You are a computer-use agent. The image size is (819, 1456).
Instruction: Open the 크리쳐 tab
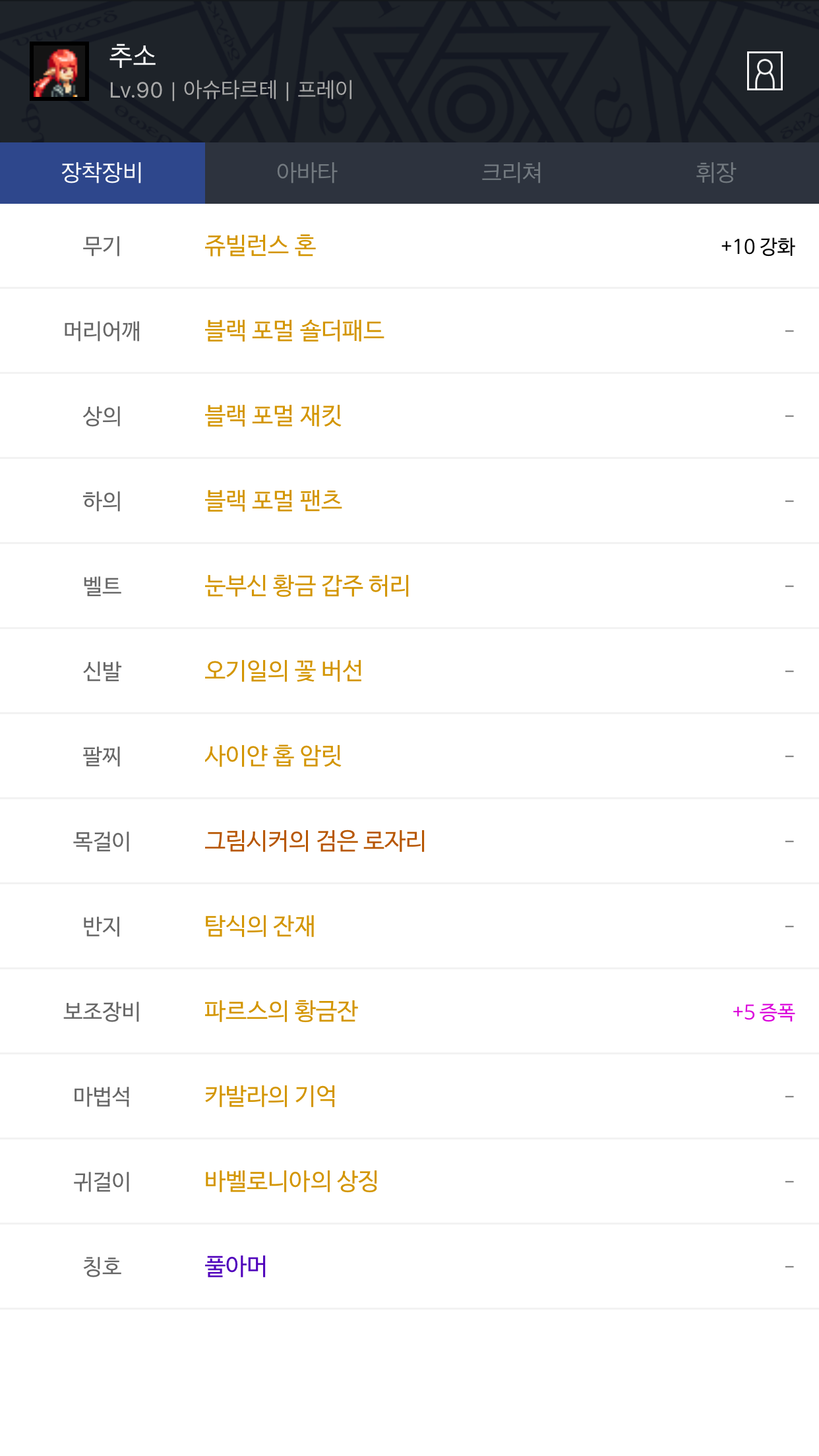pos(512,173)
